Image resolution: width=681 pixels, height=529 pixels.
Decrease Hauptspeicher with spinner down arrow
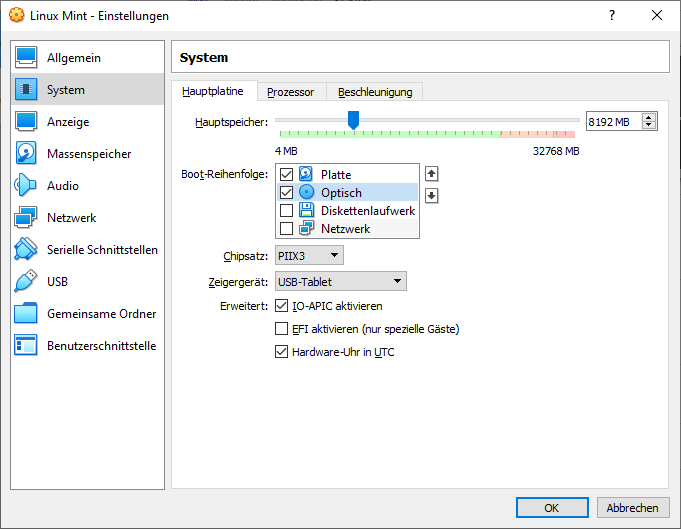click(648, 125)
